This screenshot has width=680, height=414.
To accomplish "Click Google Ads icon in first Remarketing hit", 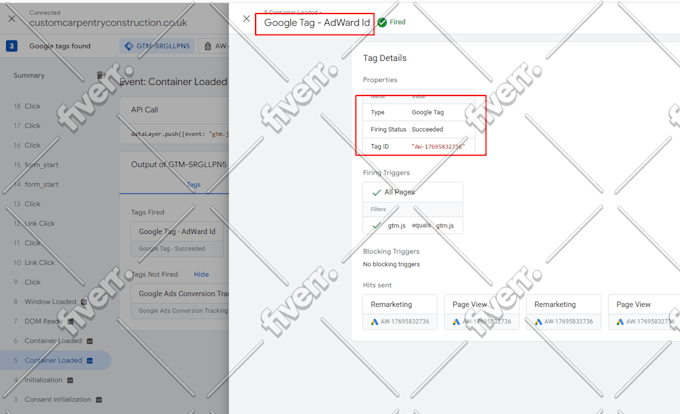I will (x=374, y=322).
